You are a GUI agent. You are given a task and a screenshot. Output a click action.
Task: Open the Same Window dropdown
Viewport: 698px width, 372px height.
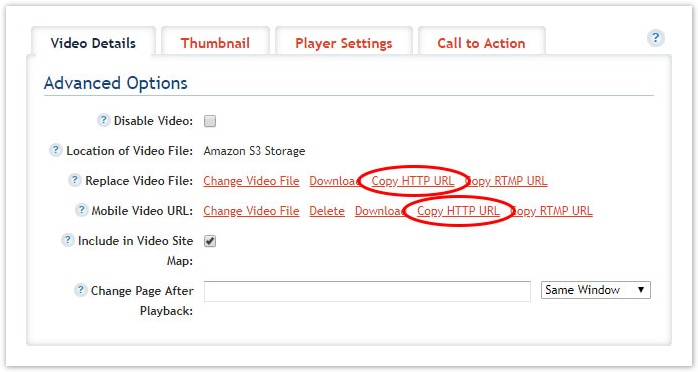(596, 290)
